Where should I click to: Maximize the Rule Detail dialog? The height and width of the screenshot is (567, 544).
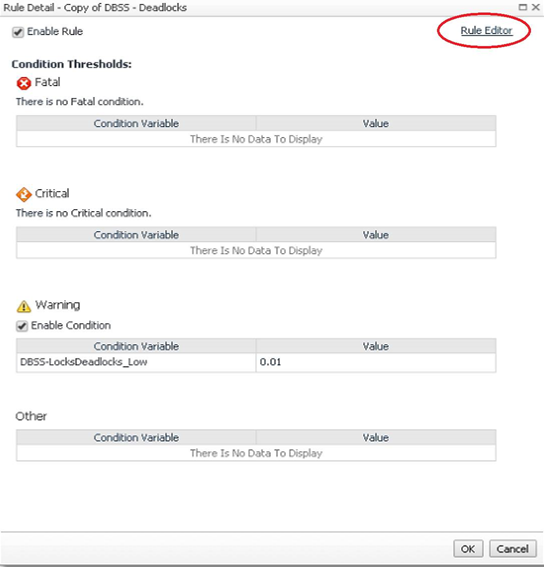point(523,7)
